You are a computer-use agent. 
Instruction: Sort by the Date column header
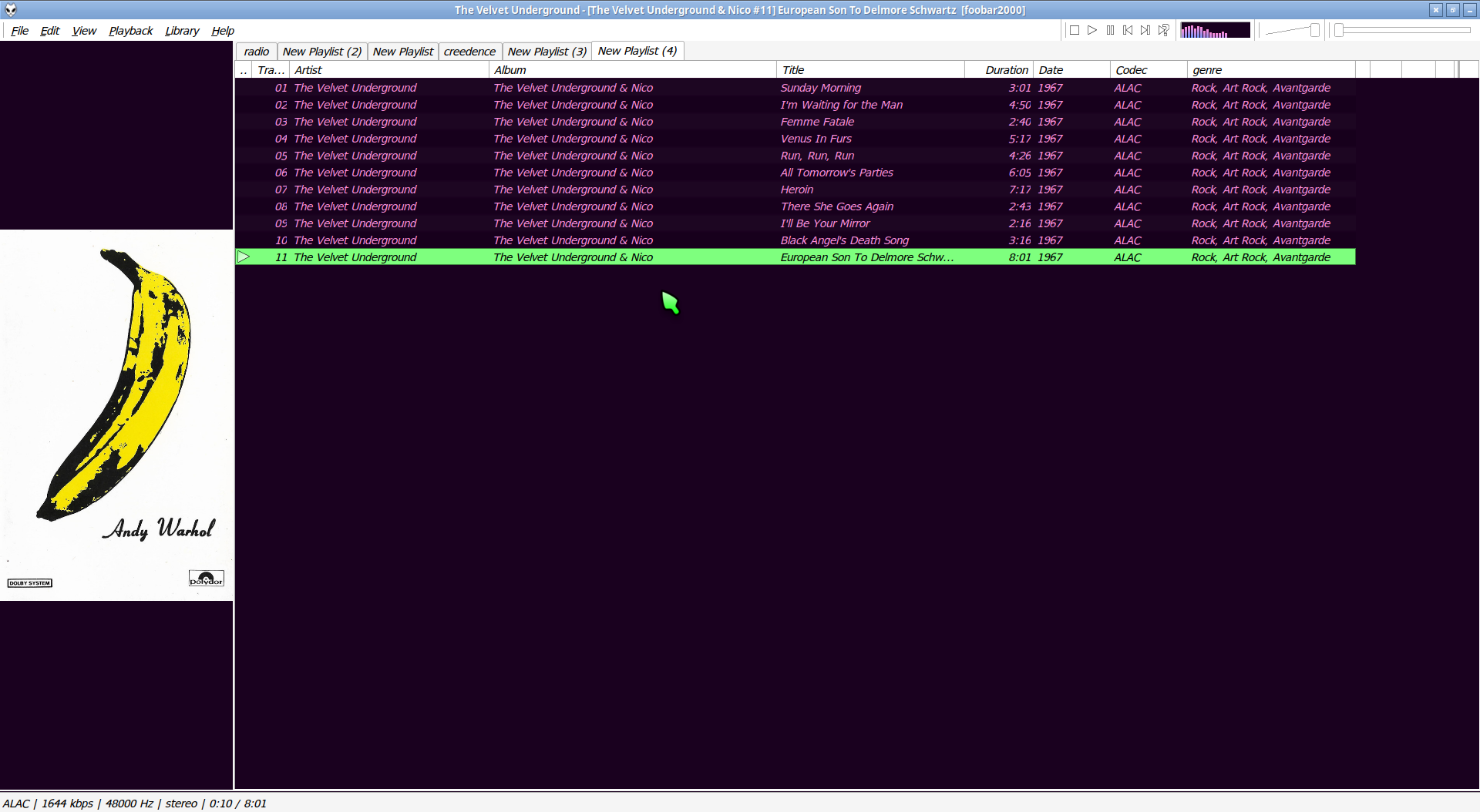click(1072, 70)
